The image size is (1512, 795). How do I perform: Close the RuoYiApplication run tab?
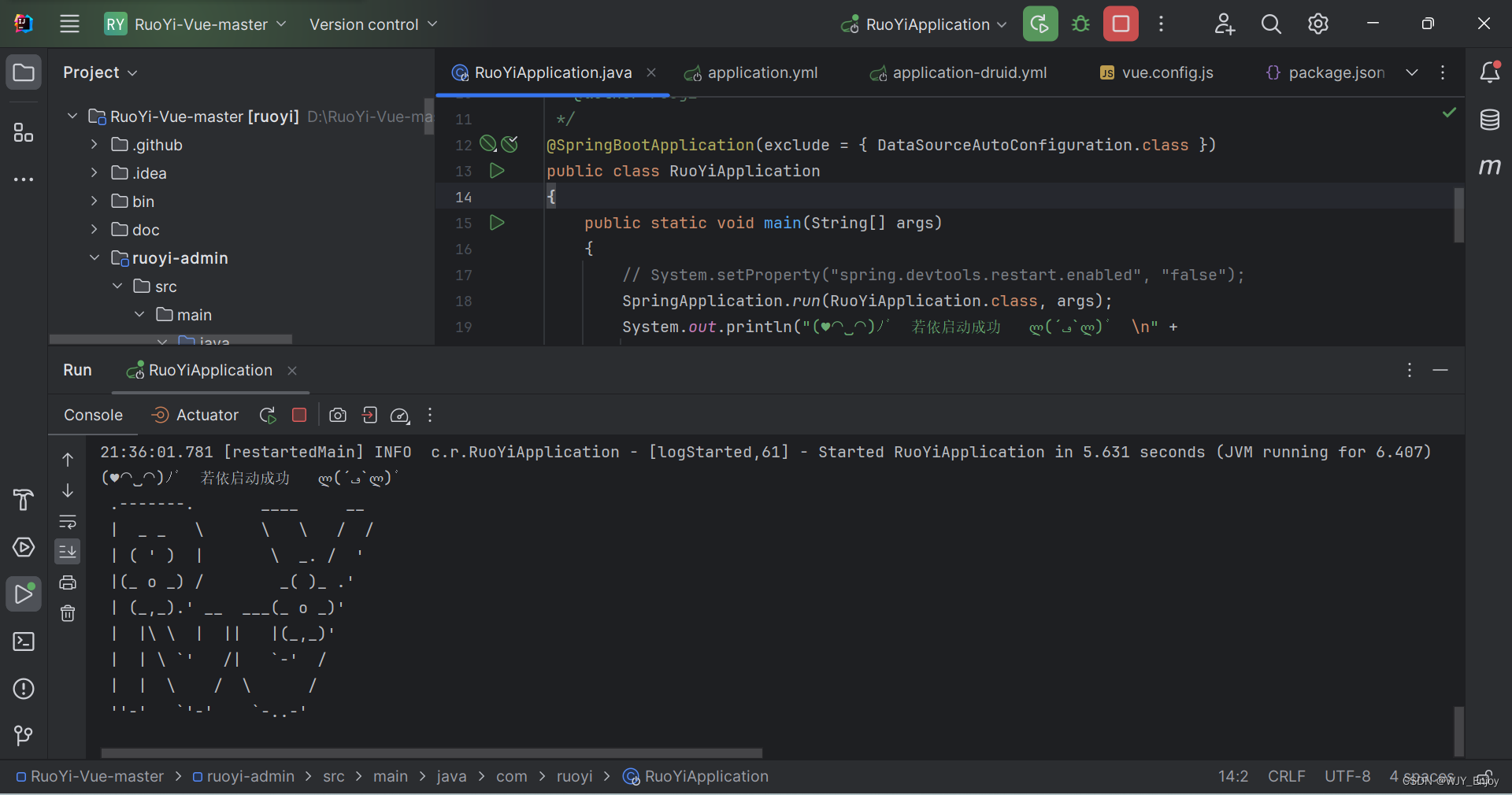coord(292,370)
